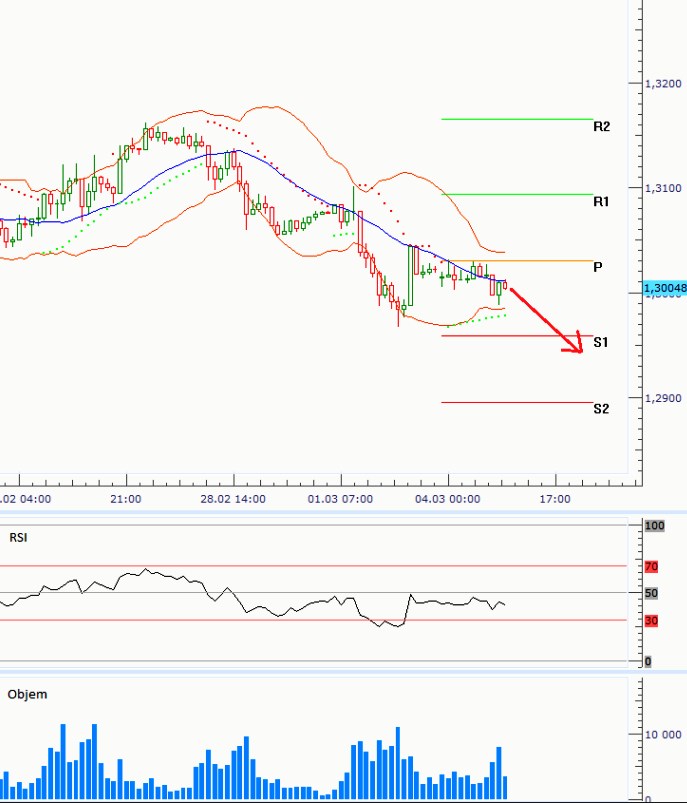Click the P pivot level label
Viewport: 687px width, 804px height.
click(x=597, y=267)
